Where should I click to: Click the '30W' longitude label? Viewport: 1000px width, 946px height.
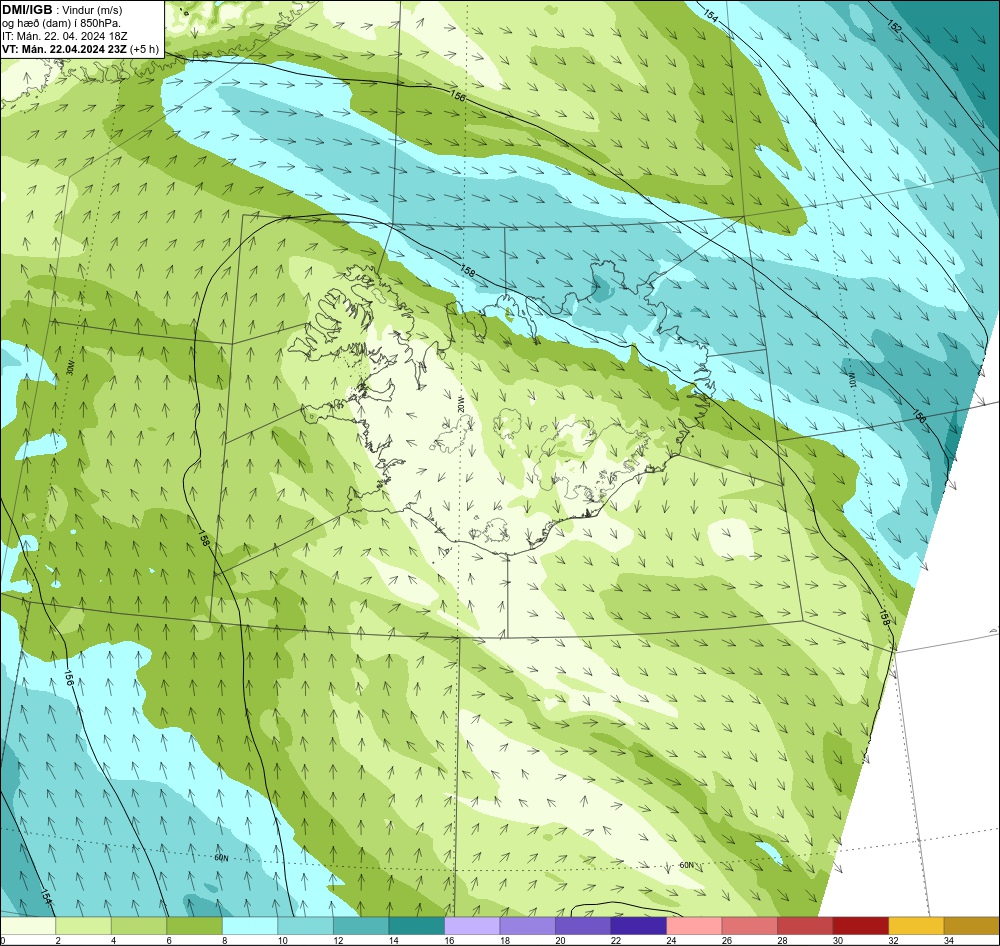coord(70,368)
